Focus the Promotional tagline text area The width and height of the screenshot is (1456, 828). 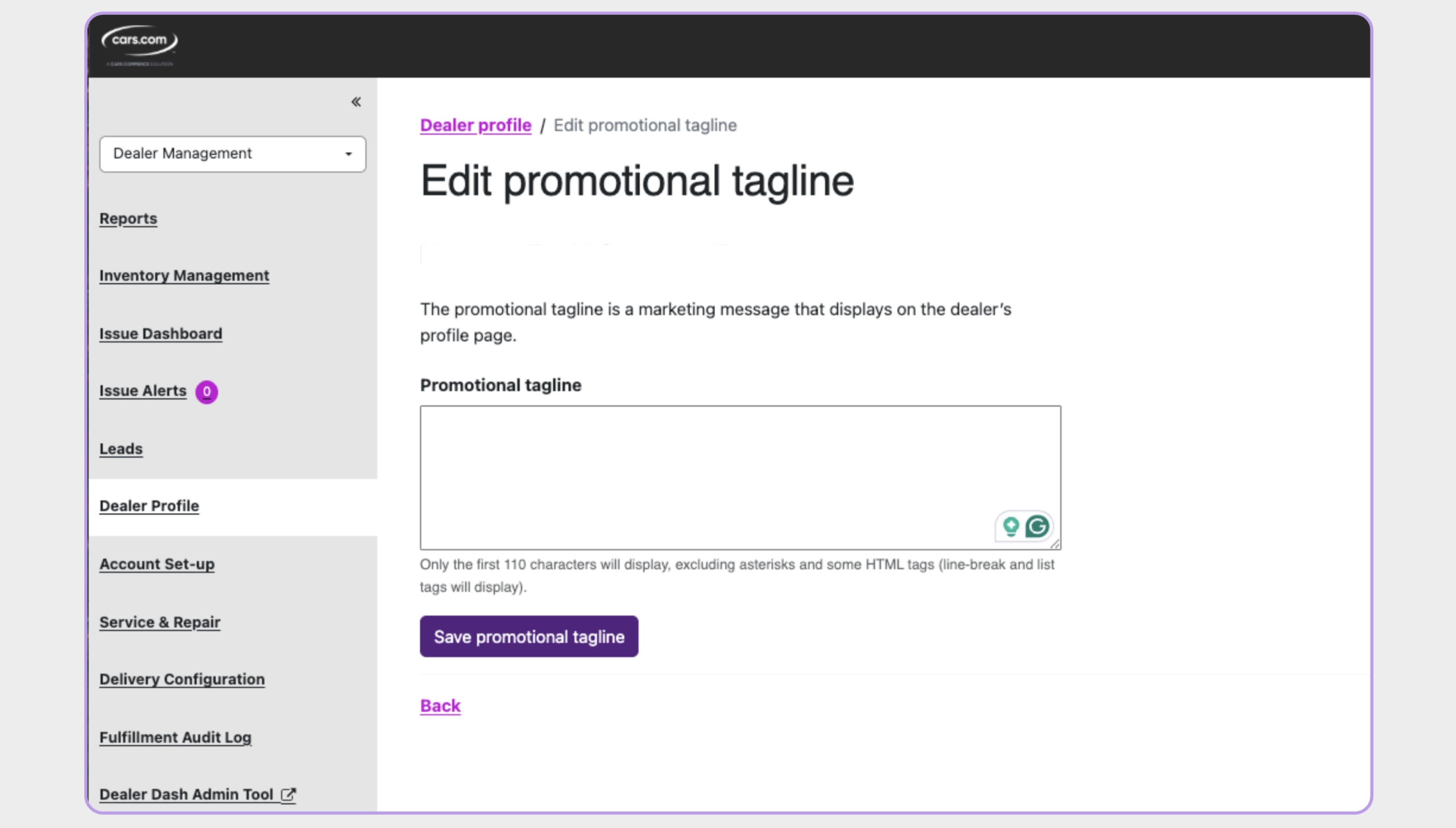(x=741, y=478)
